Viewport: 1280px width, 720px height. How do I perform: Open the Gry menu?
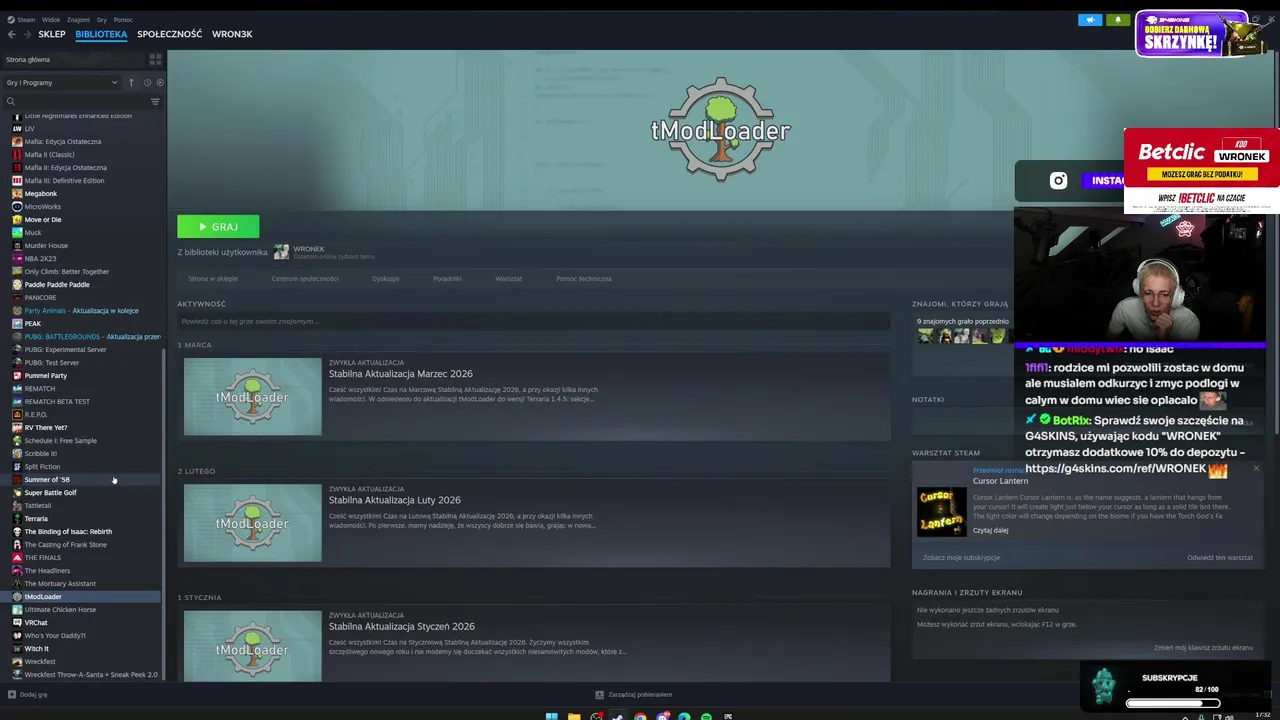point(102,19)
